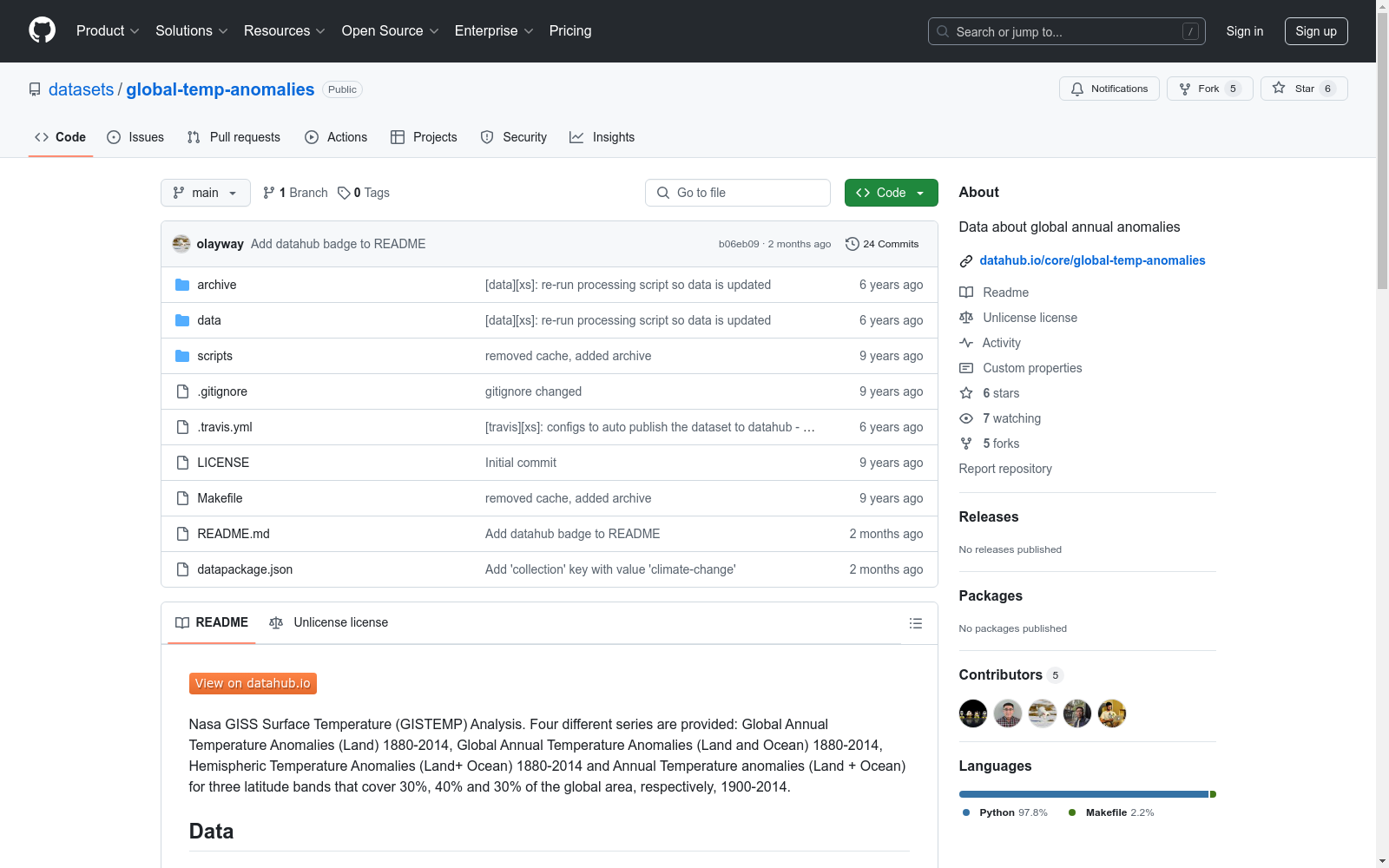Viewport: 1389px width, 868px height.
Task: Open the main branch selector dropdown
Action: (x=206, y=193)
